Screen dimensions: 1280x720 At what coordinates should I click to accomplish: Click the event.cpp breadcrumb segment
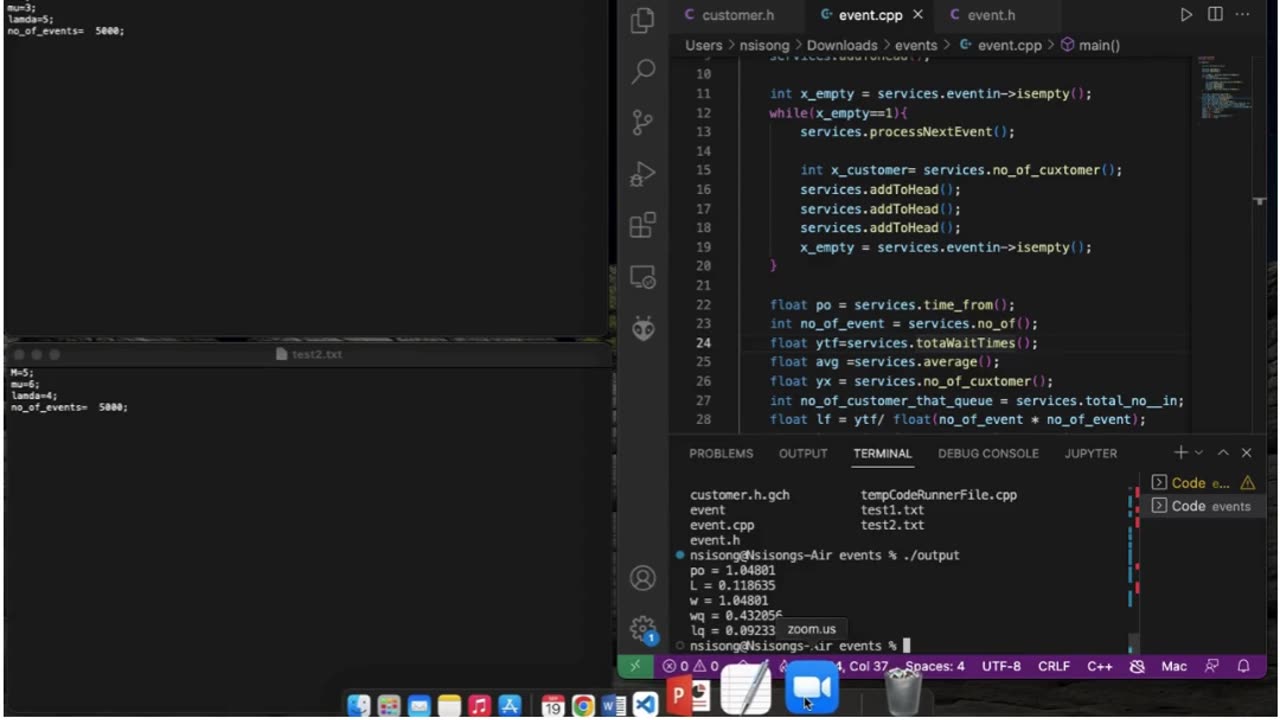point(1000,45)
